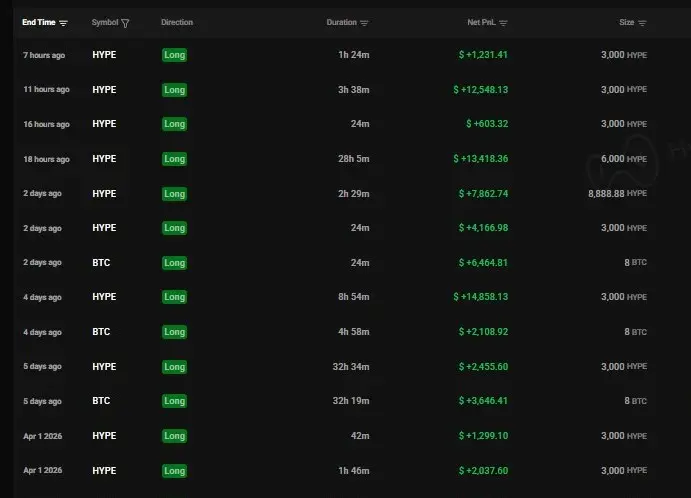Click the duration 28h 5m
The width and height of the screenshot is (691, 498).
pos(353,159)
